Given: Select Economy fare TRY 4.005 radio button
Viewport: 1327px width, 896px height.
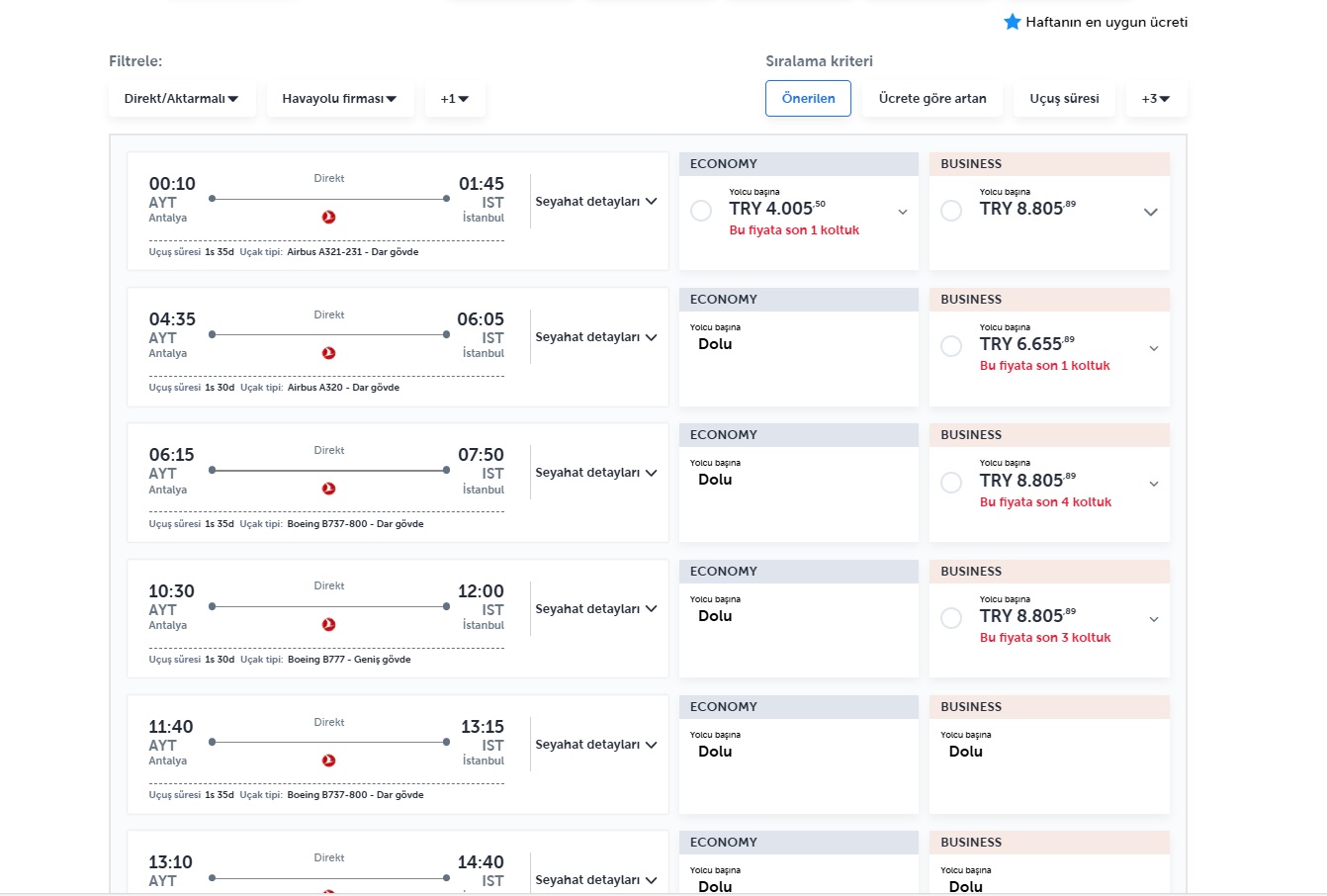Looking at the screenshot, I should pyautogui.click(x=701, y=211).
